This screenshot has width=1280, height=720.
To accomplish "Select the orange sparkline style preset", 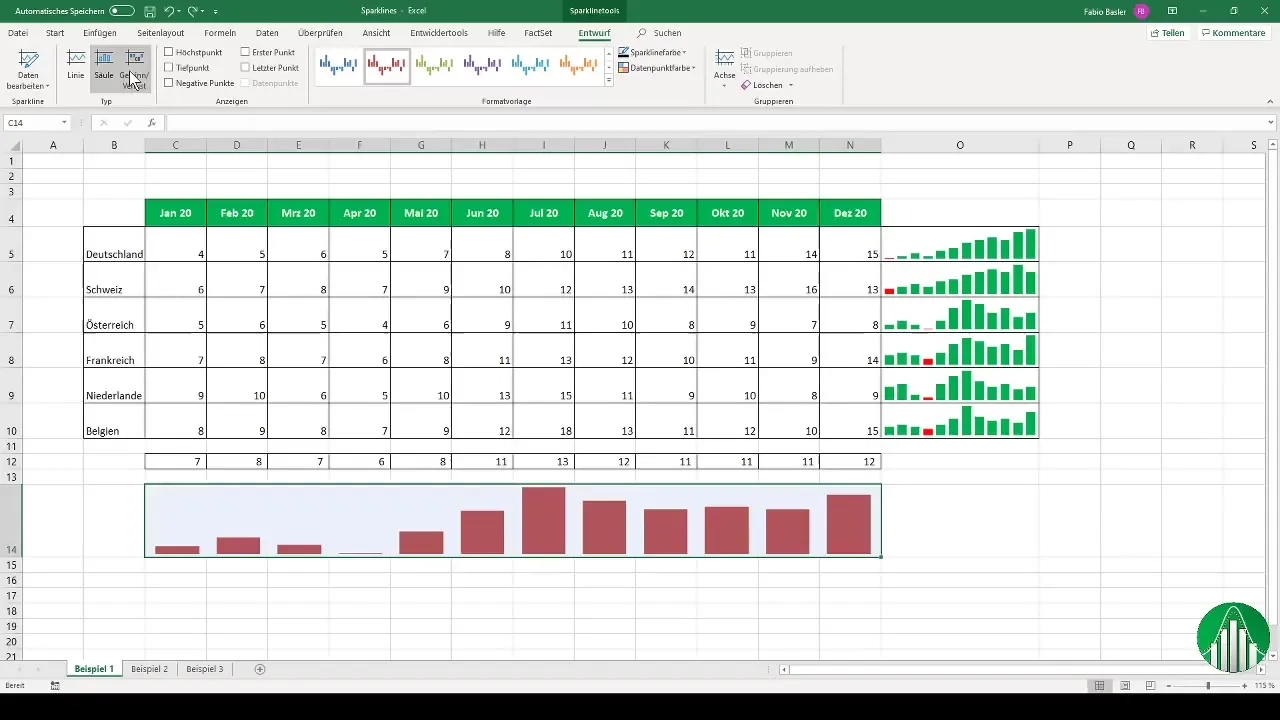I will point(579,66).
